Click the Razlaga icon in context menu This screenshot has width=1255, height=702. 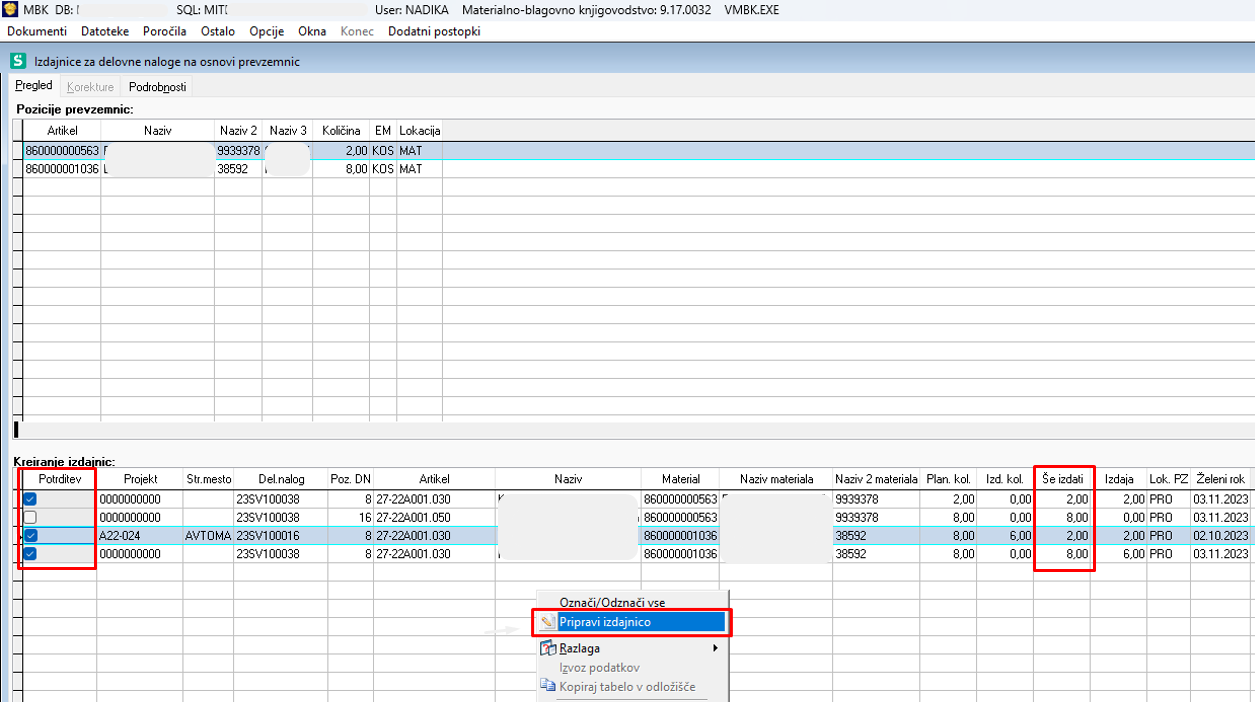pyautogui.click(x=548, y=648)
